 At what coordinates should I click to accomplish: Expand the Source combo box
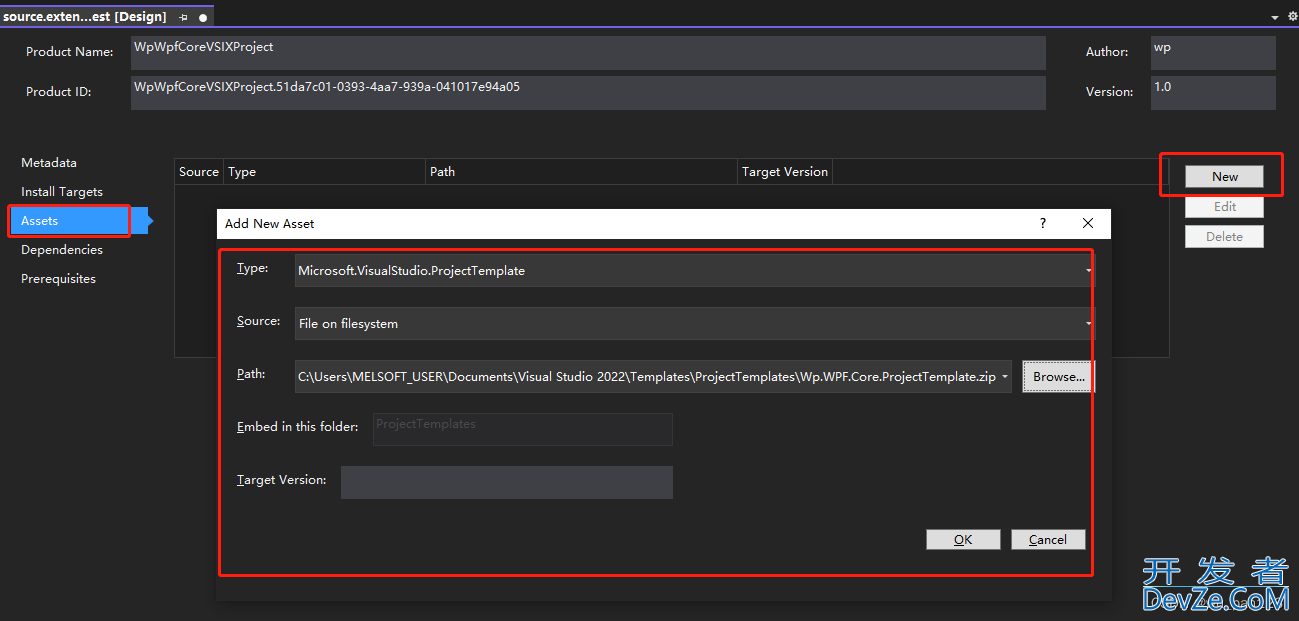(x=695, y=324)
